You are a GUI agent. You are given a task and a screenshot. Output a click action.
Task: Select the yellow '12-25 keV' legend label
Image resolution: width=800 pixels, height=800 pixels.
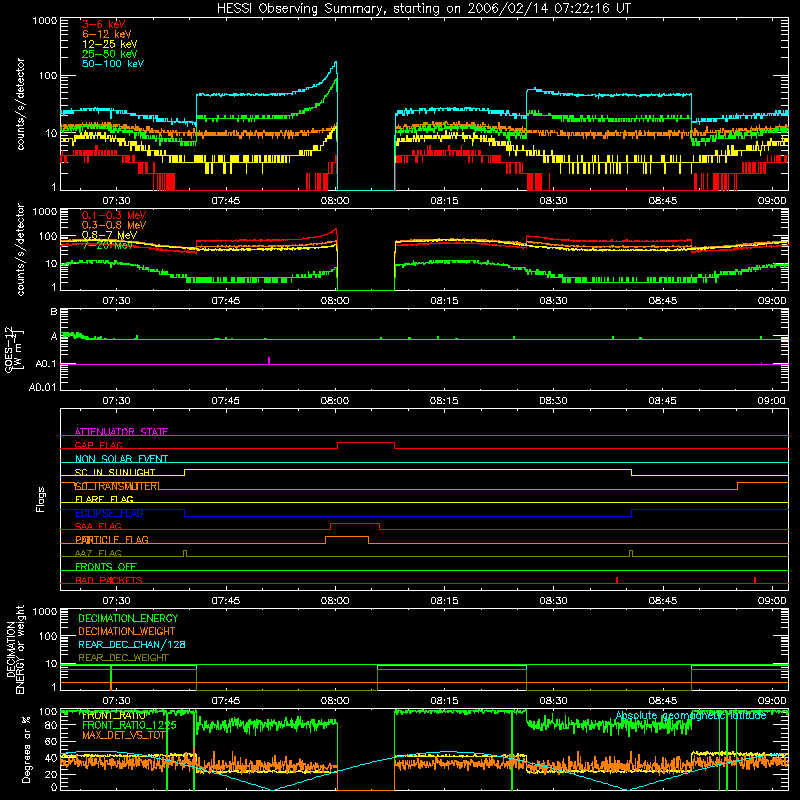pos(110,44)
